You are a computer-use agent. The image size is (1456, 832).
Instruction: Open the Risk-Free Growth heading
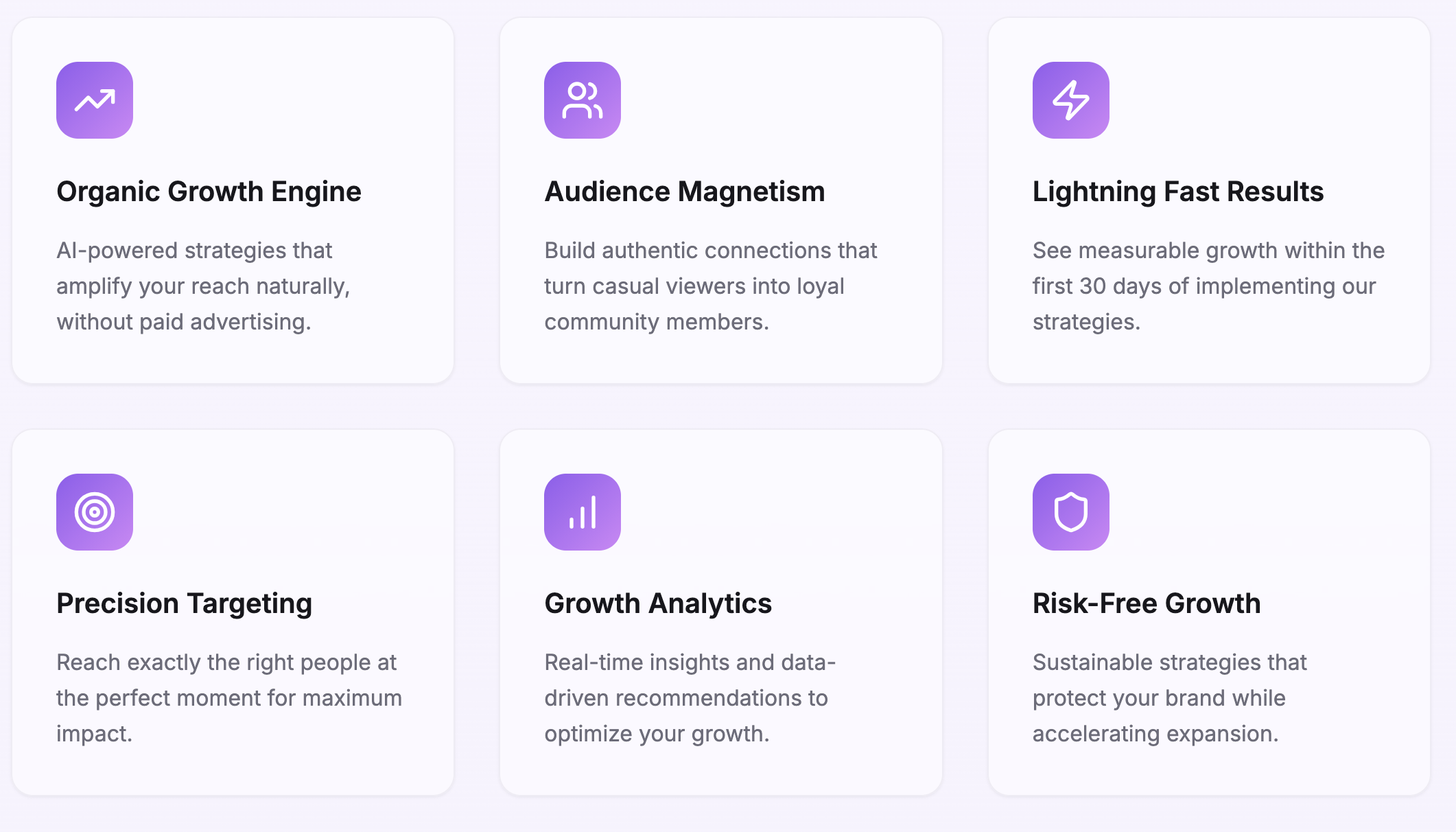pyautogui.click(x=1146, y=603)
